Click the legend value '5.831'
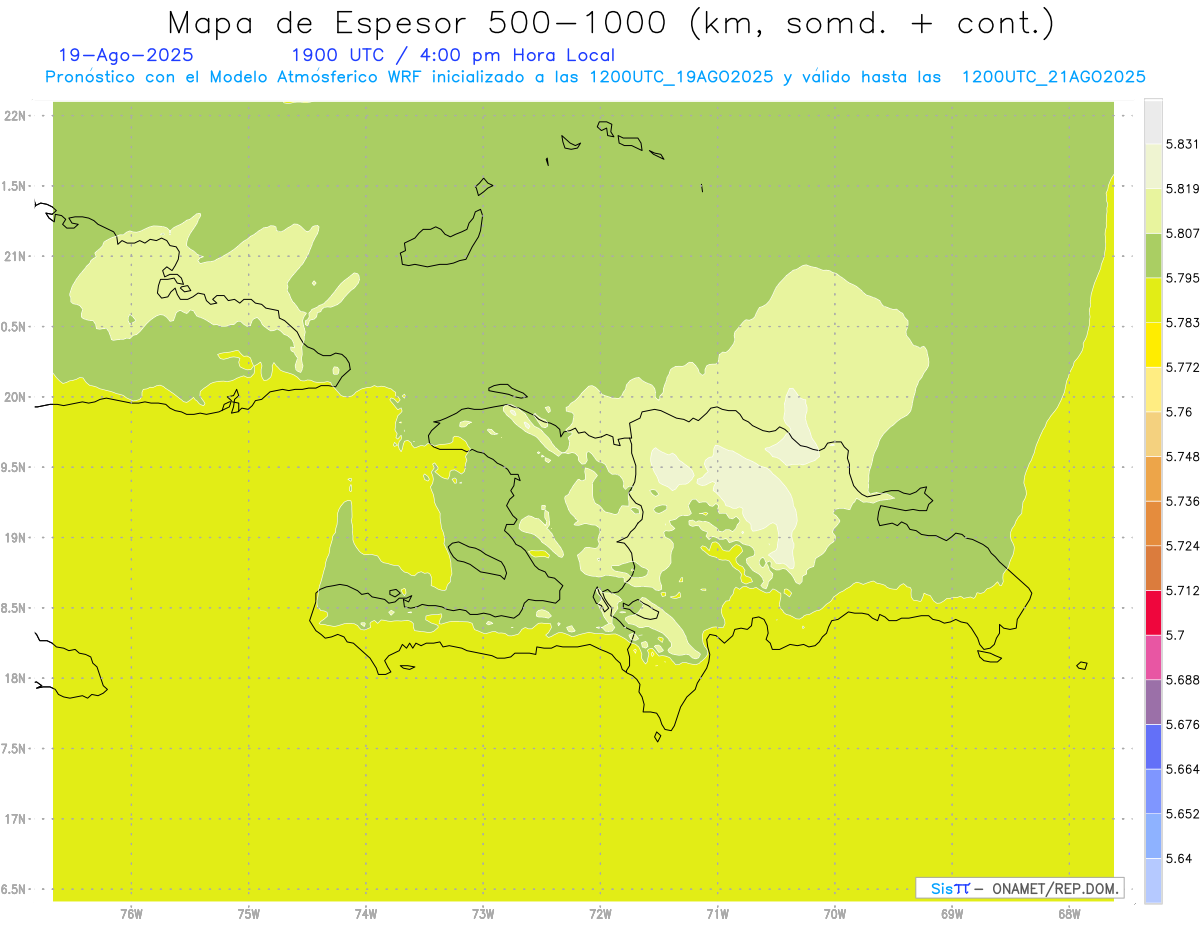The height and width of the screenshot is (927, 1200). tap(1182, 144)
